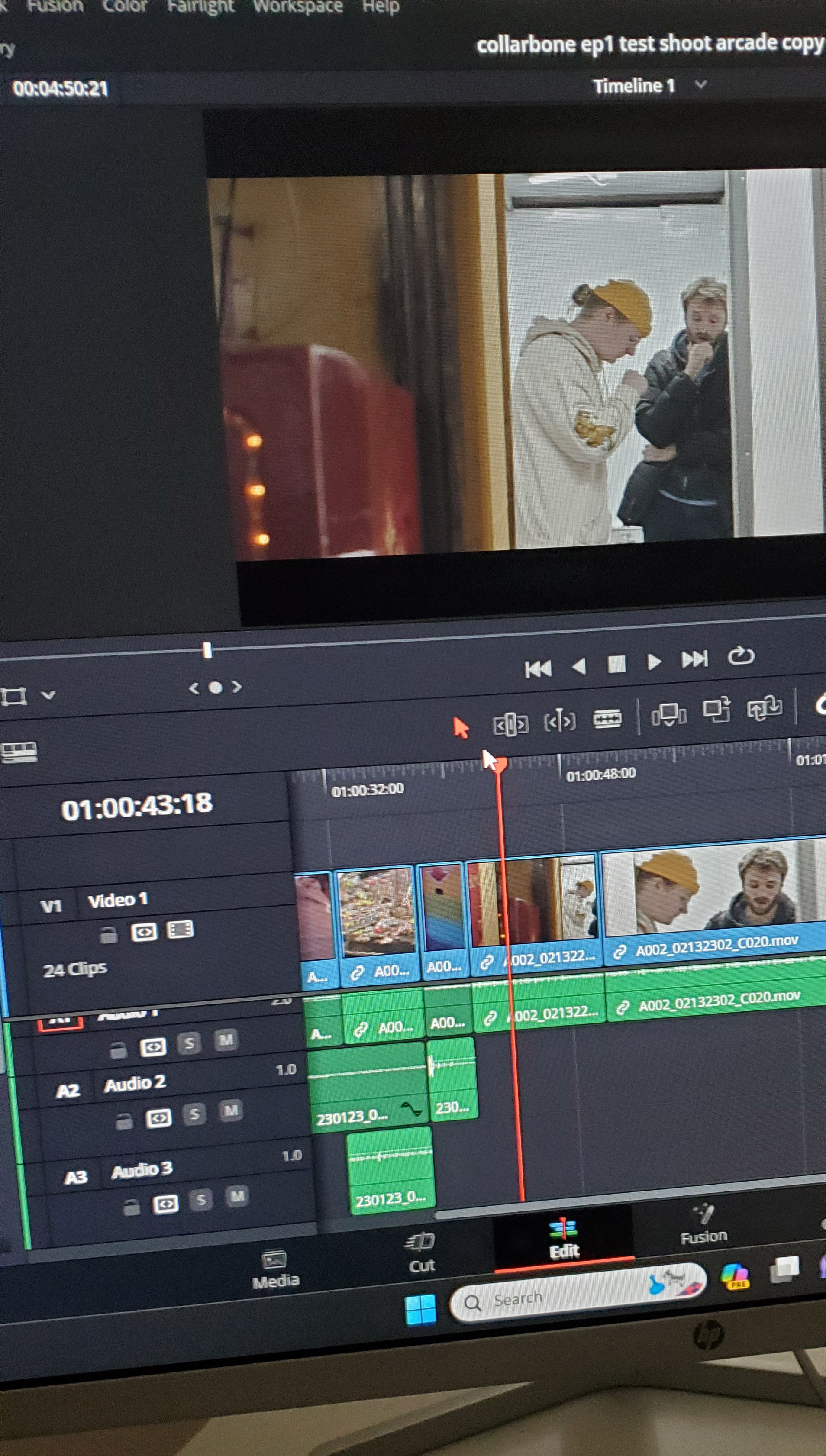The height and width of the screenshot is (1456, 826).
Task: Open the Help menu
Action: [381, 7]
